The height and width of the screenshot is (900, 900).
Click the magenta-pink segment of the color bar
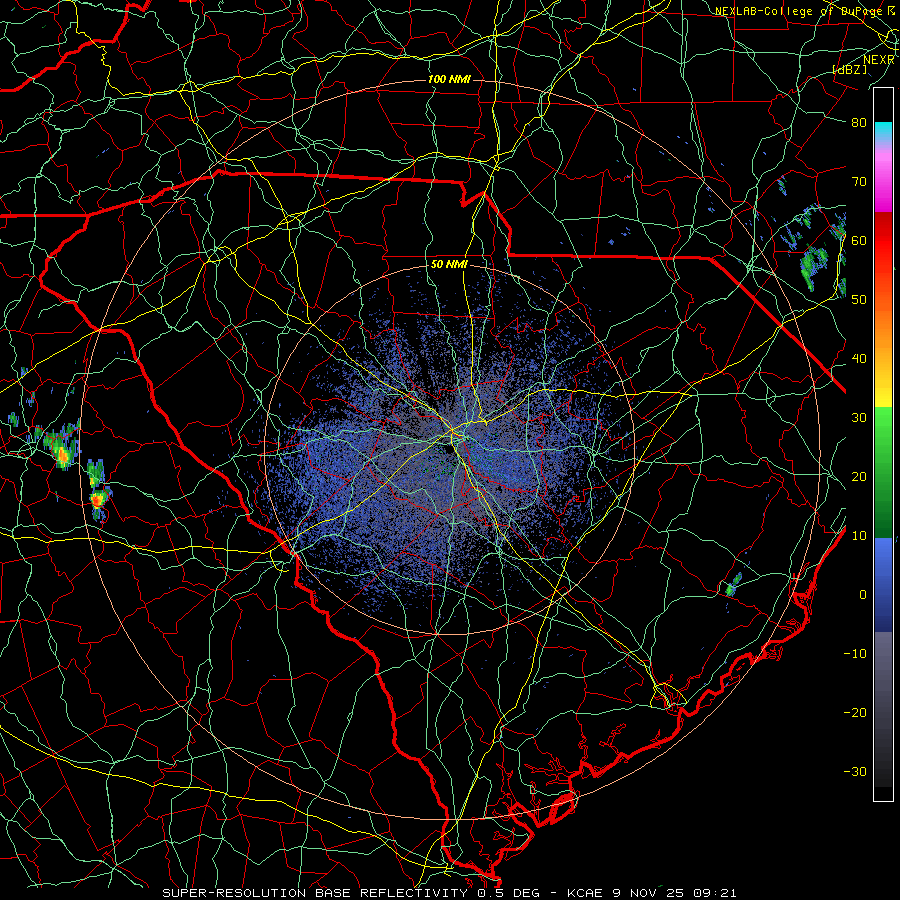point(883,179)
